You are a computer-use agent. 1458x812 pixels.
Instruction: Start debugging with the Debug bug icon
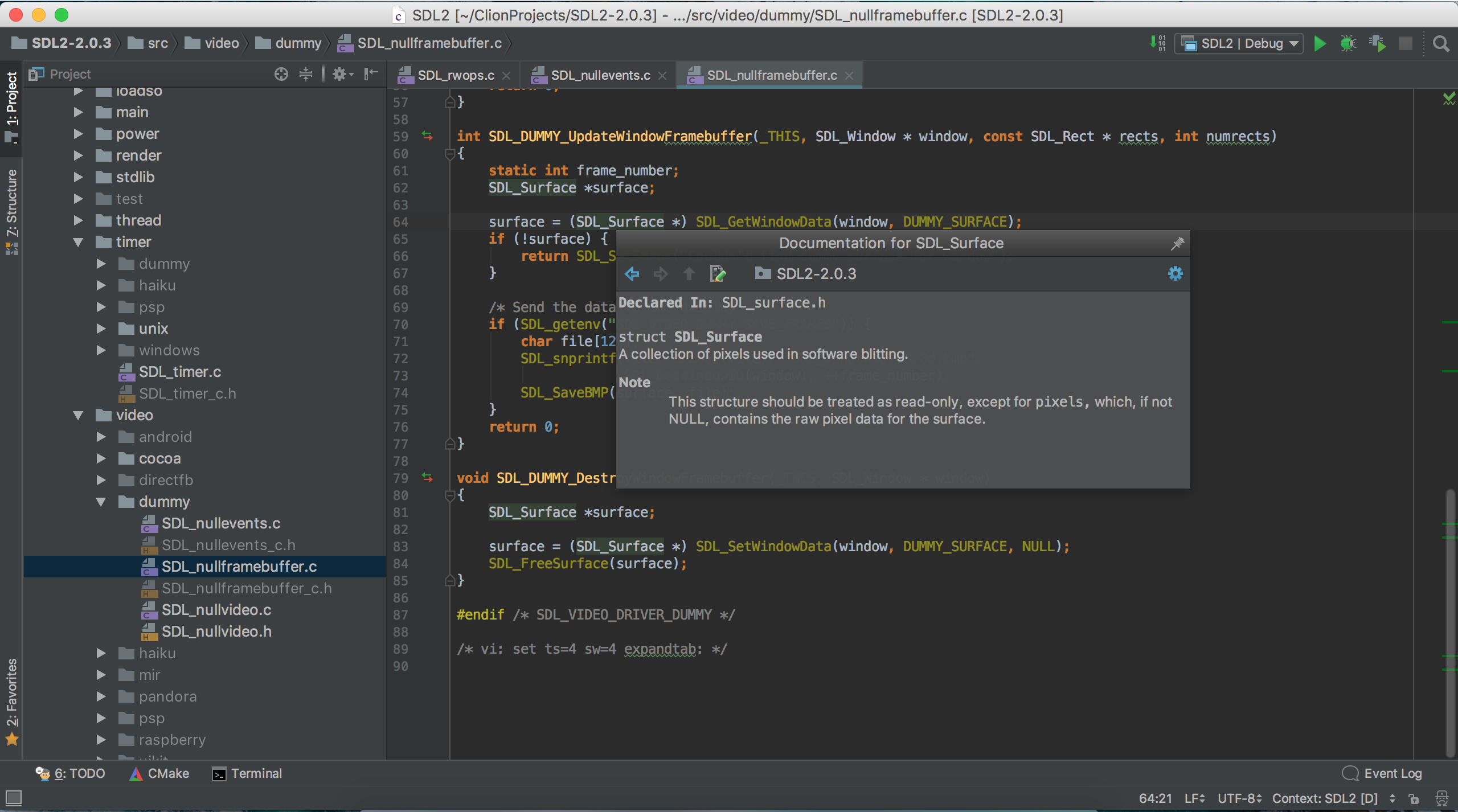click(x=1348, y=43)
